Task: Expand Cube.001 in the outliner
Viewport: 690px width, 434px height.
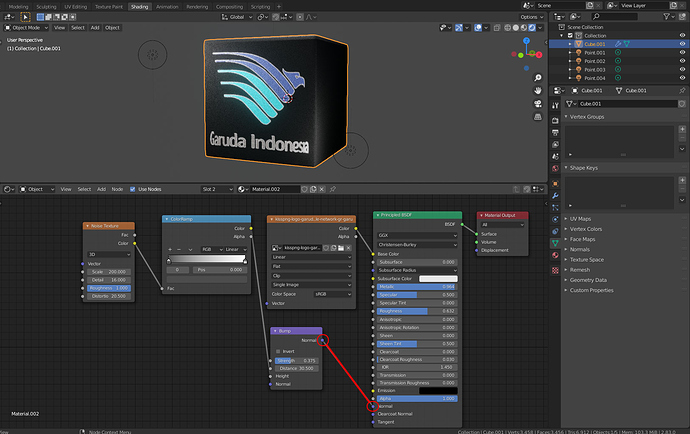Action: (x=570, y=44)
